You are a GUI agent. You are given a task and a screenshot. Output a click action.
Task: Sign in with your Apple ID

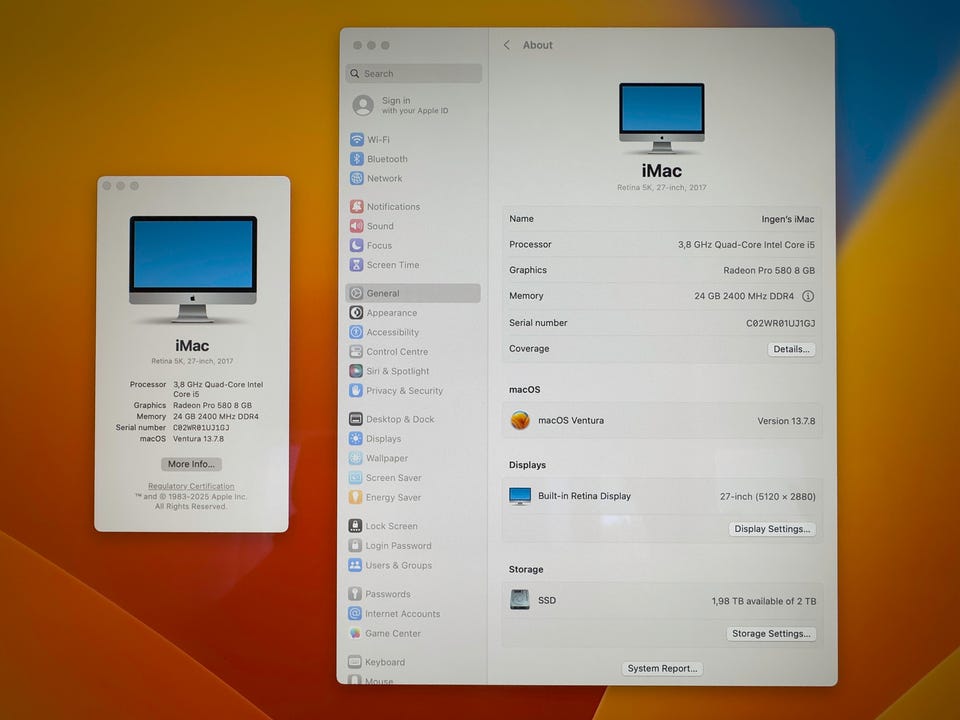point(401,105)
